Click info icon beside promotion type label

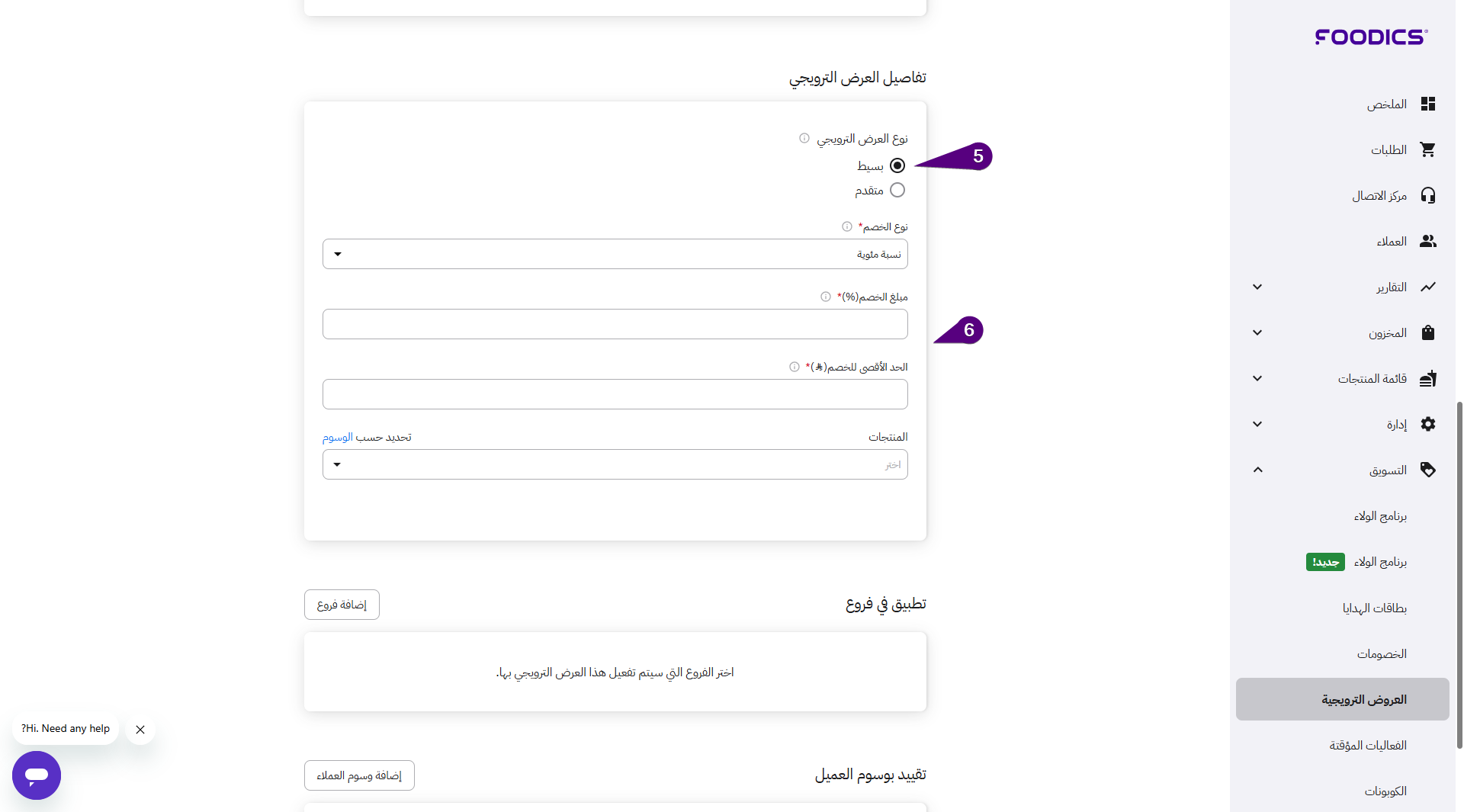coord(804,139)
